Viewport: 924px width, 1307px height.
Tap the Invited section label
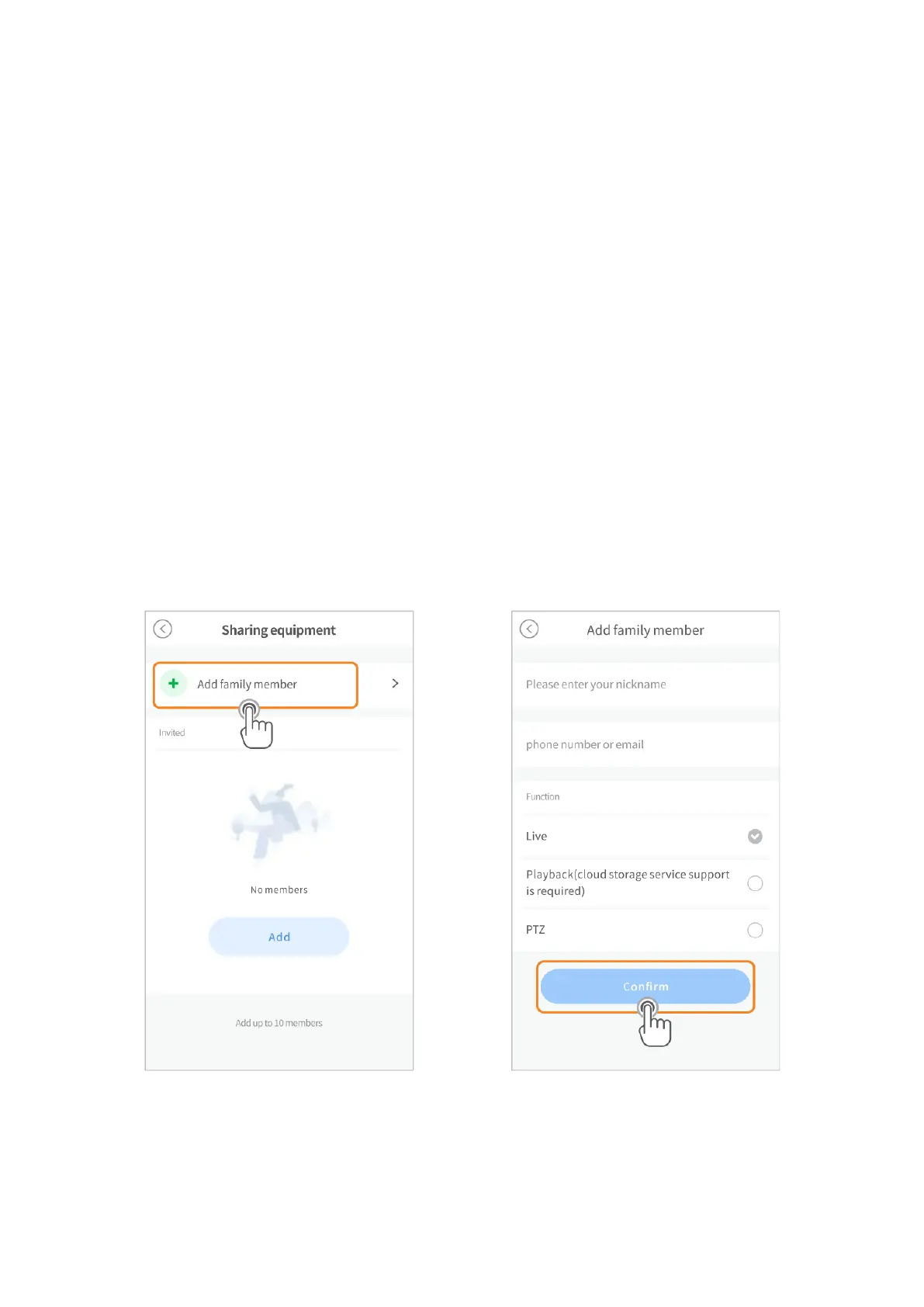click(x=172, y=733)
